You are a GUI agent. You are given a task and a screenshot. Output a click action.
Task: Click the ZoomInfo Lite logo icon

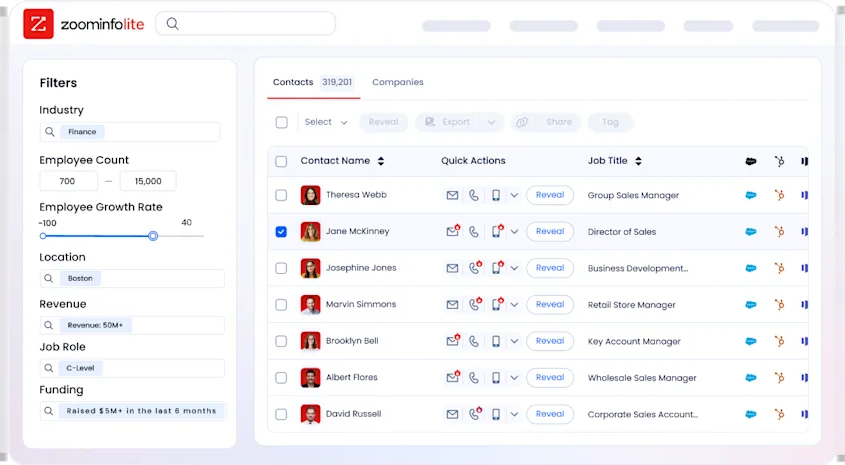pos(38,24)
